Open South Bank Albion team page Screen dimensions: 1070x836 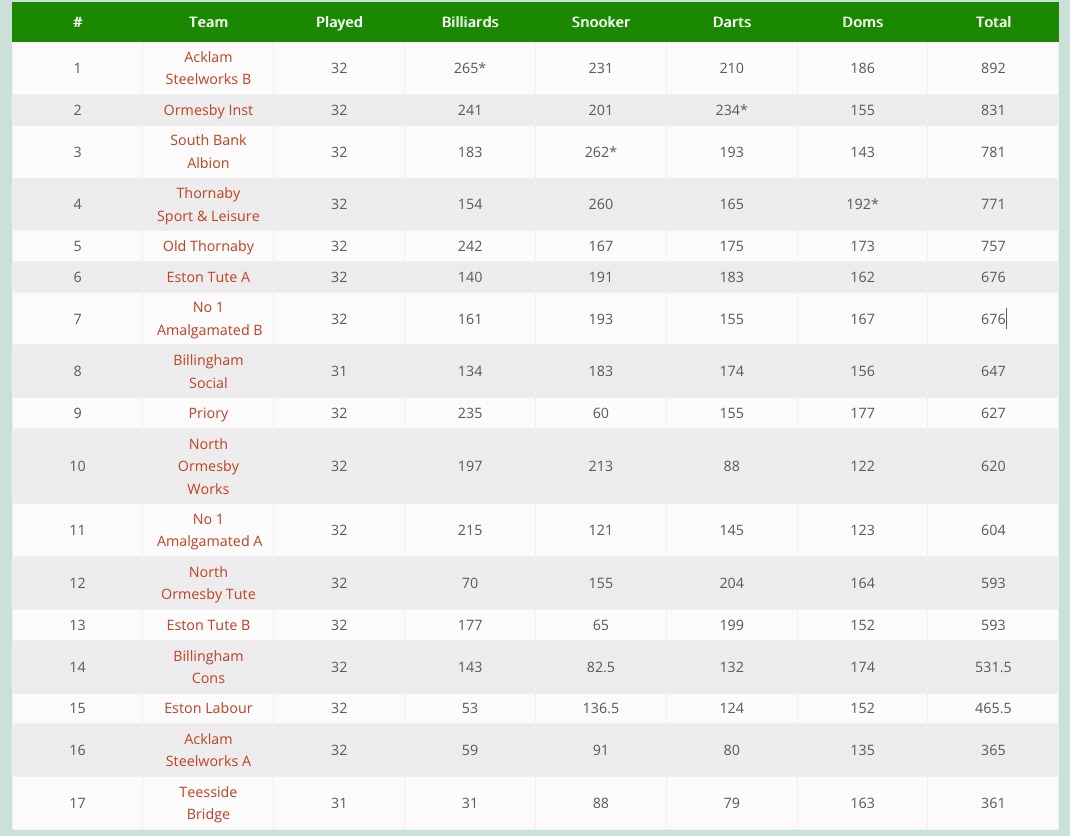point(208,152)
